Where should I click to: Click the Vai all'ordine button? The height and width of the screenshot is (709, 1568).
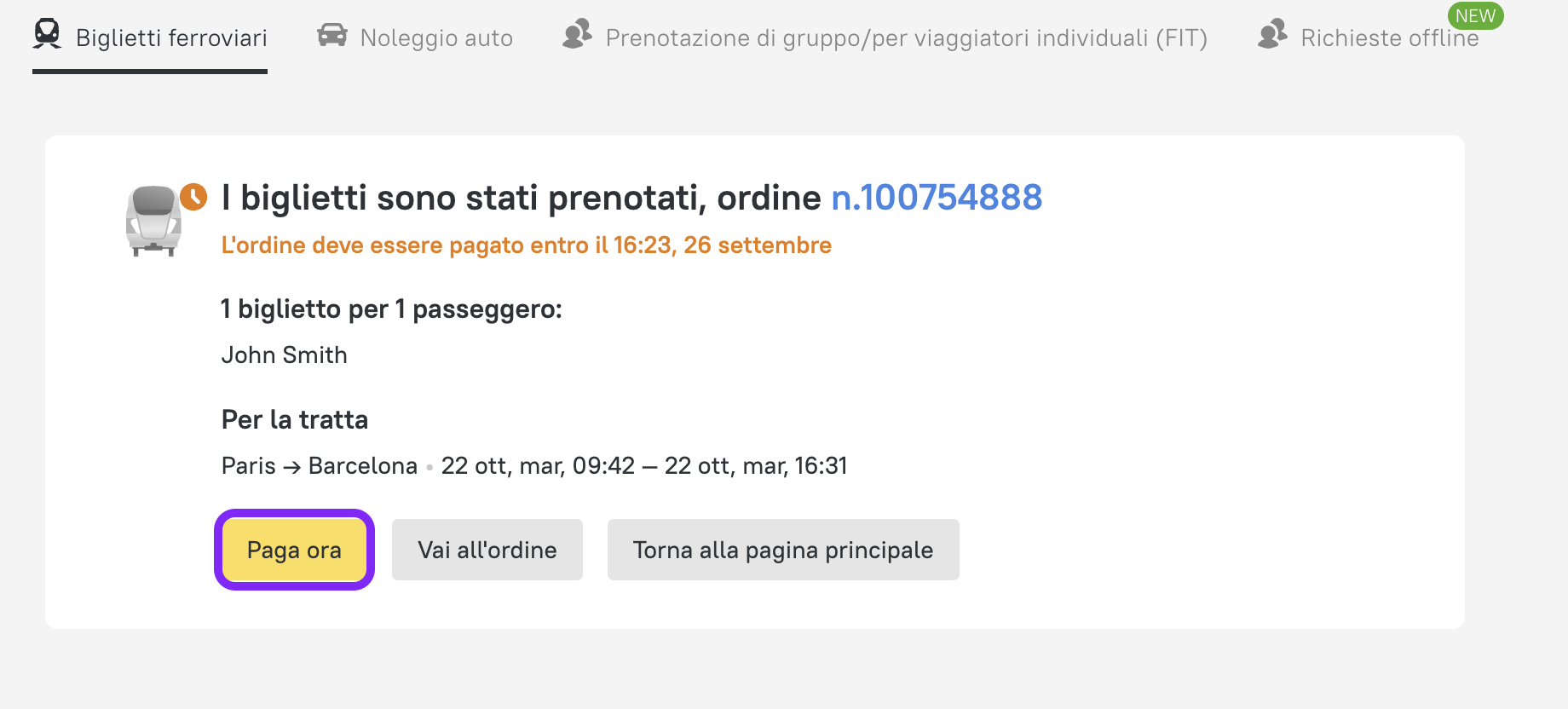[487, 550]
